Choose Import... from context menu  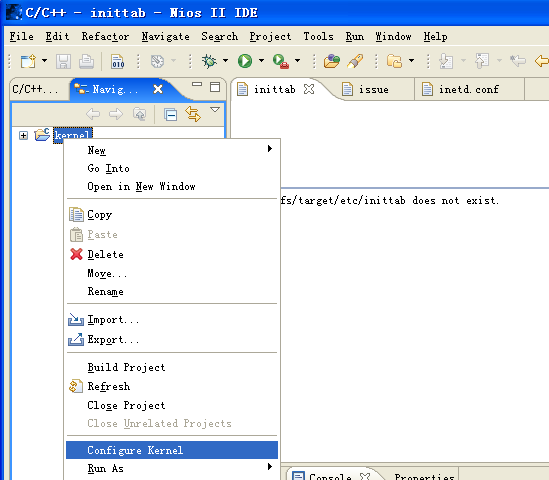pyautogui.click(x=172, y=320)
